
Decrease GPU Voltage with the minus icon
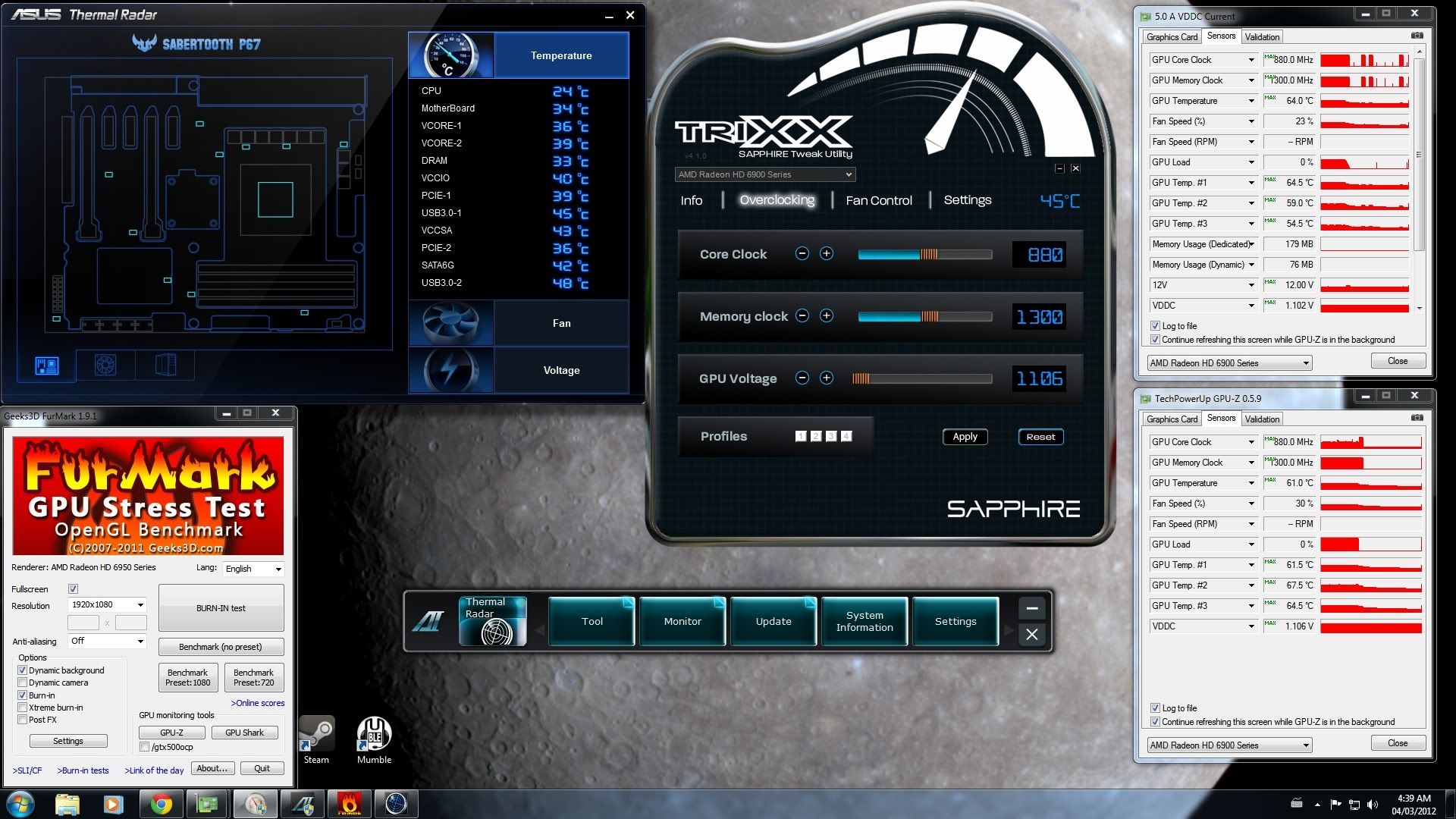(802, 378)
